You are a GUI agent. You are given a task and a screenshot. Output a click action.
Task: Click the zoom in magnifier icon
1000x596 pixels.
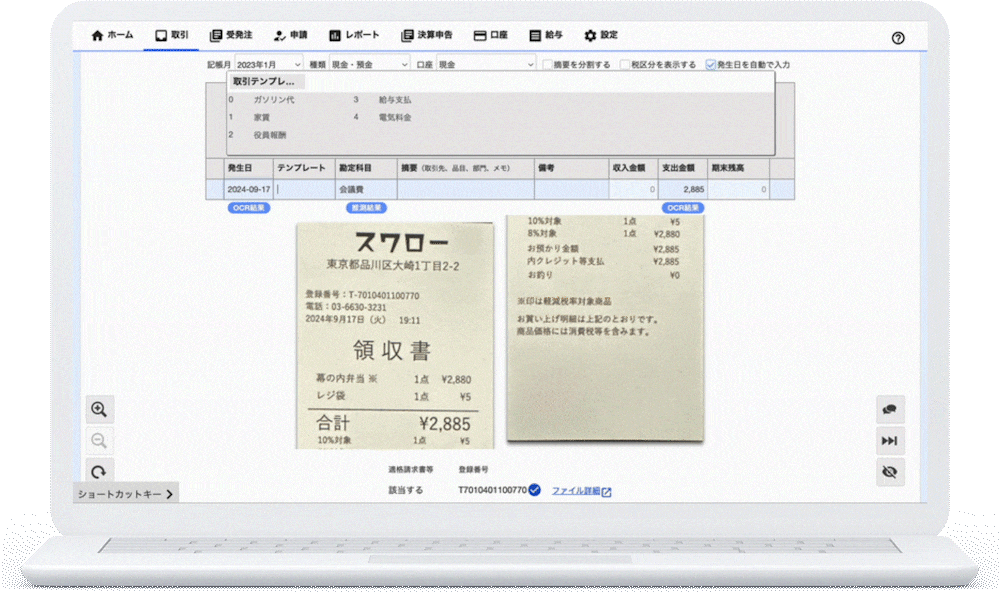pyautogui.click(x=99, y=409)
